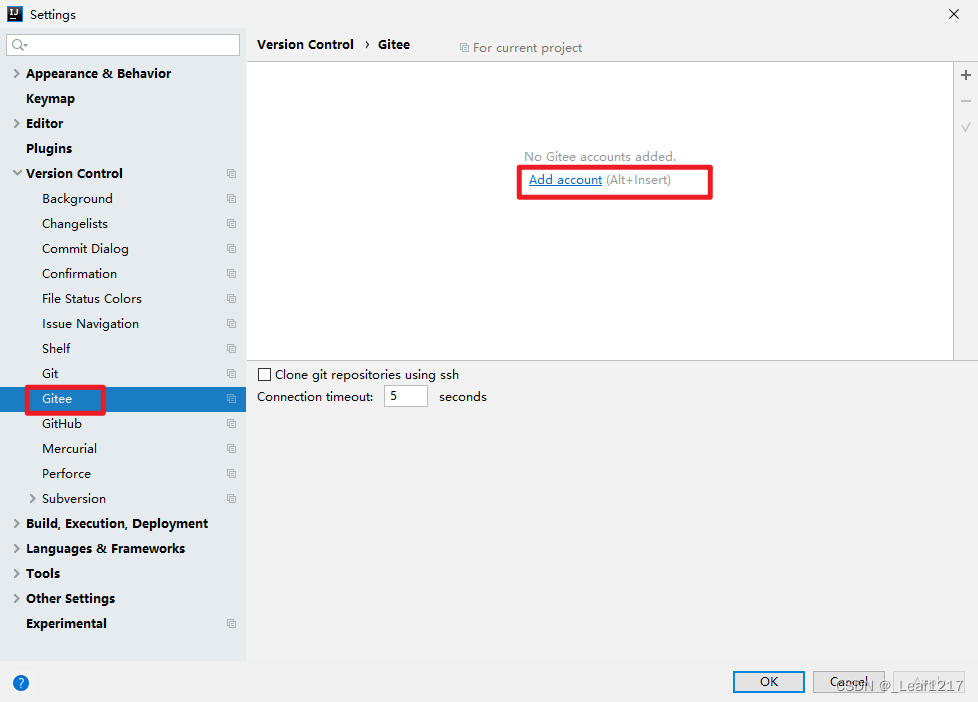Open help with the question mark icon
Image resolution: width=978 pixels, height=702 pixels.
pyautogui.click(x=21, y=683)
